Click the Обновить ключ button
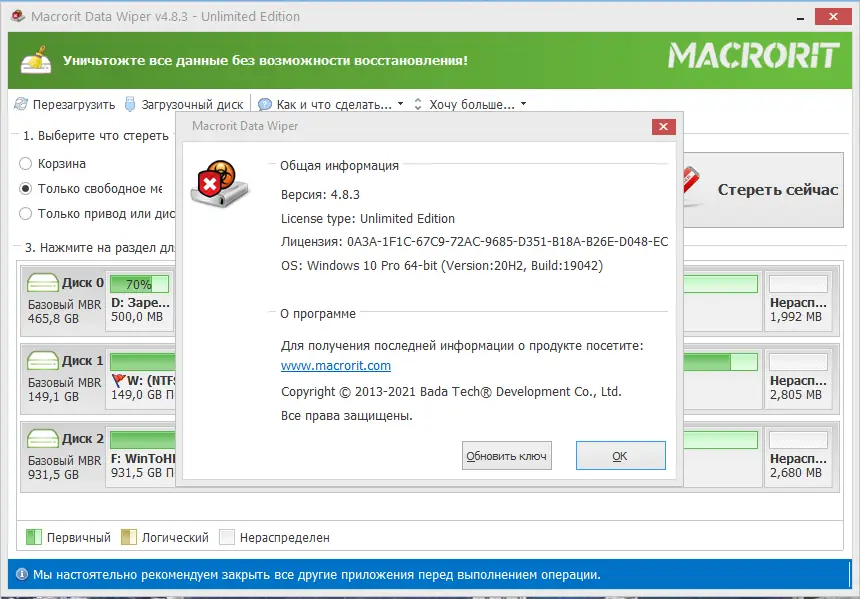860x599 pixels. [506, 455]
